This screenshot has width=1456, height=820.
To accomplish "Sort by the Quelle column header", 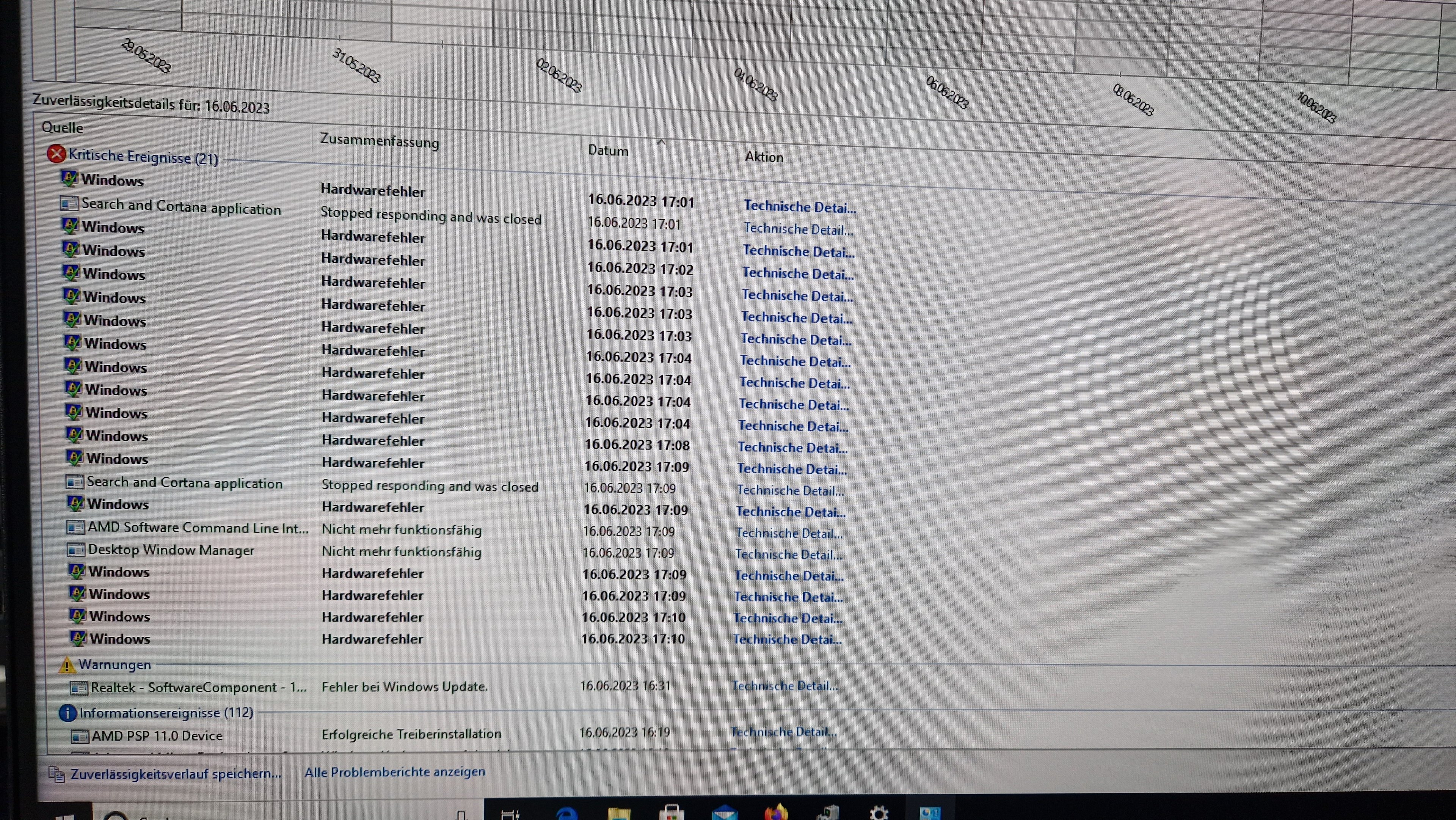I will pyautogui.click(x=62, y=128).
